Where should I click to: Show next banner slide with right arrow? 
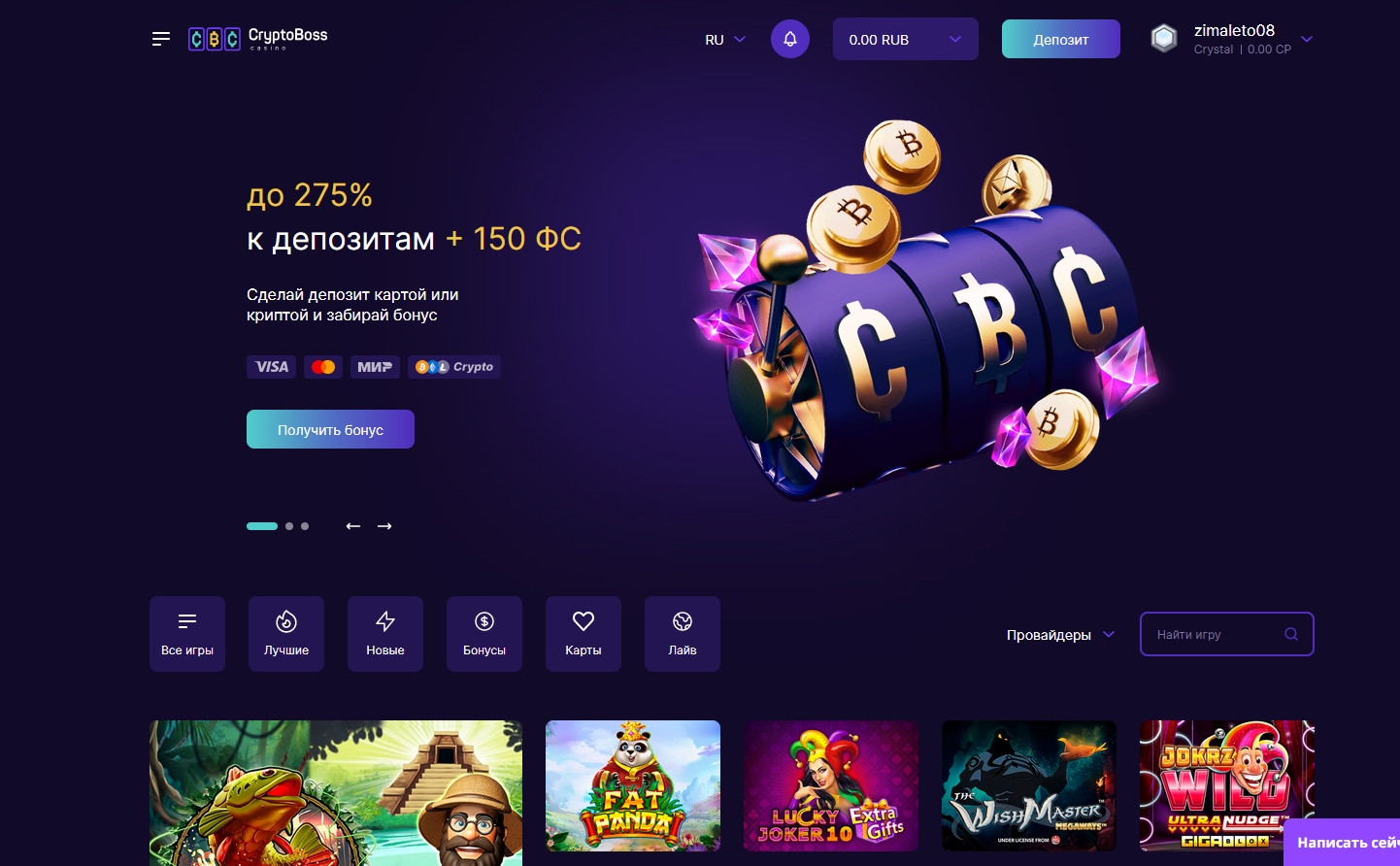pyautogui.click(x=384, y=526)
